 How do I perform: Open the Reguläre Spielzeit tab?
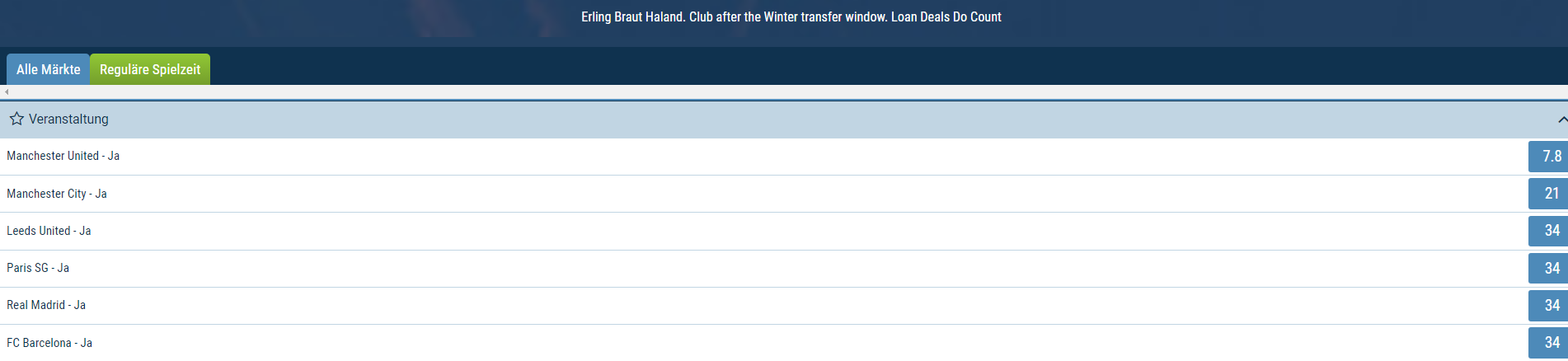(150, 69)
